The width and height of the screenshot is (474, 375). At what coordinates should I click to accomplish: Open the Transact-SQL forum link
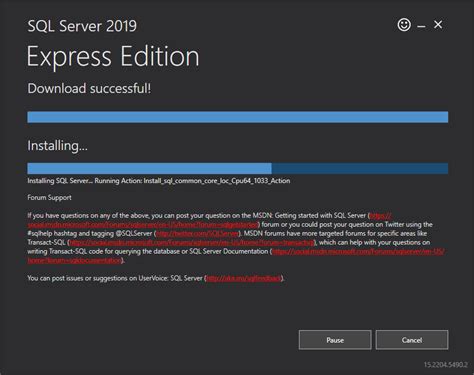point(192,242)
